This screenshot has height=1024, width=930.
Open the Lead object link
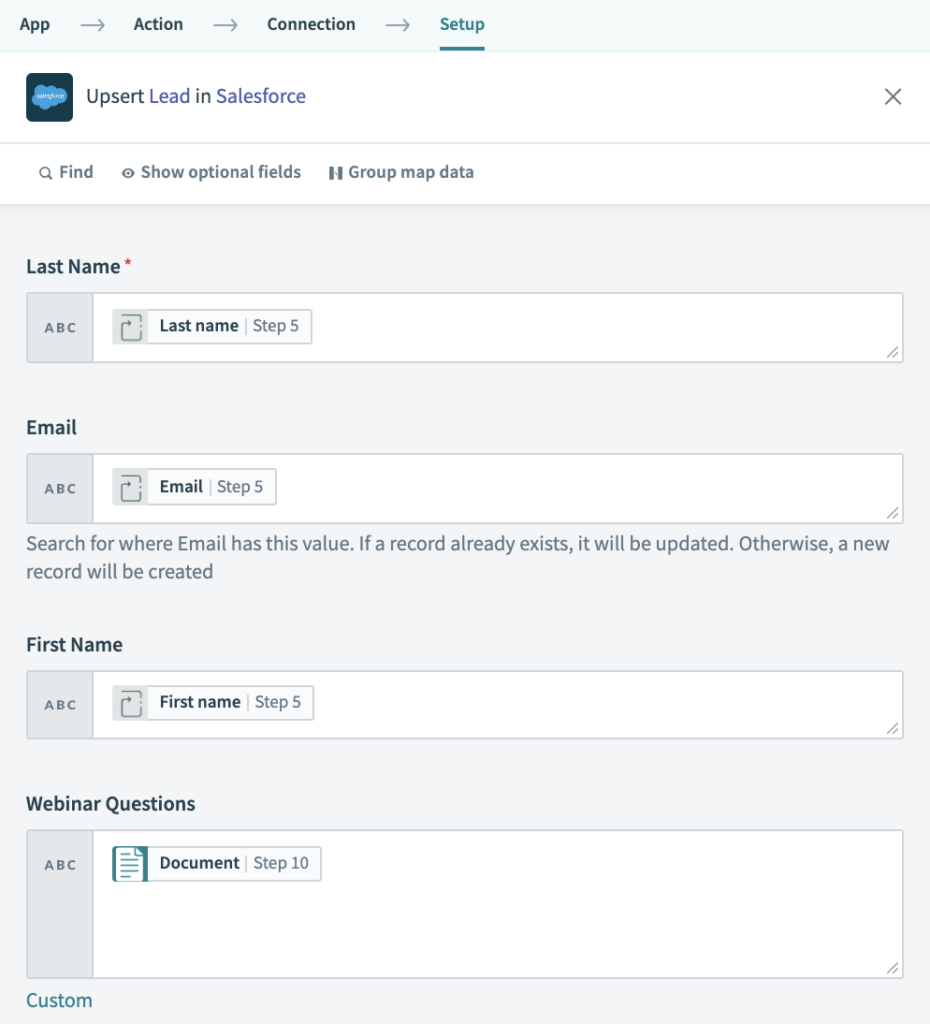174,96
